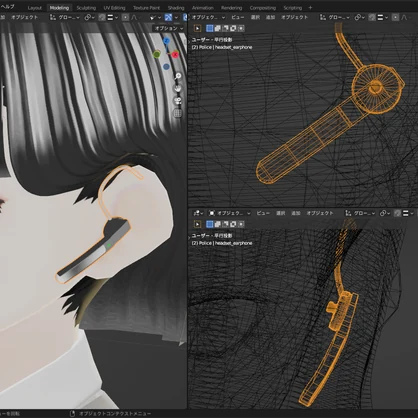Choose blue set-selection mode icon in top-right viewport
Viewport: 418px width, 418px height.
pos(210,28)
